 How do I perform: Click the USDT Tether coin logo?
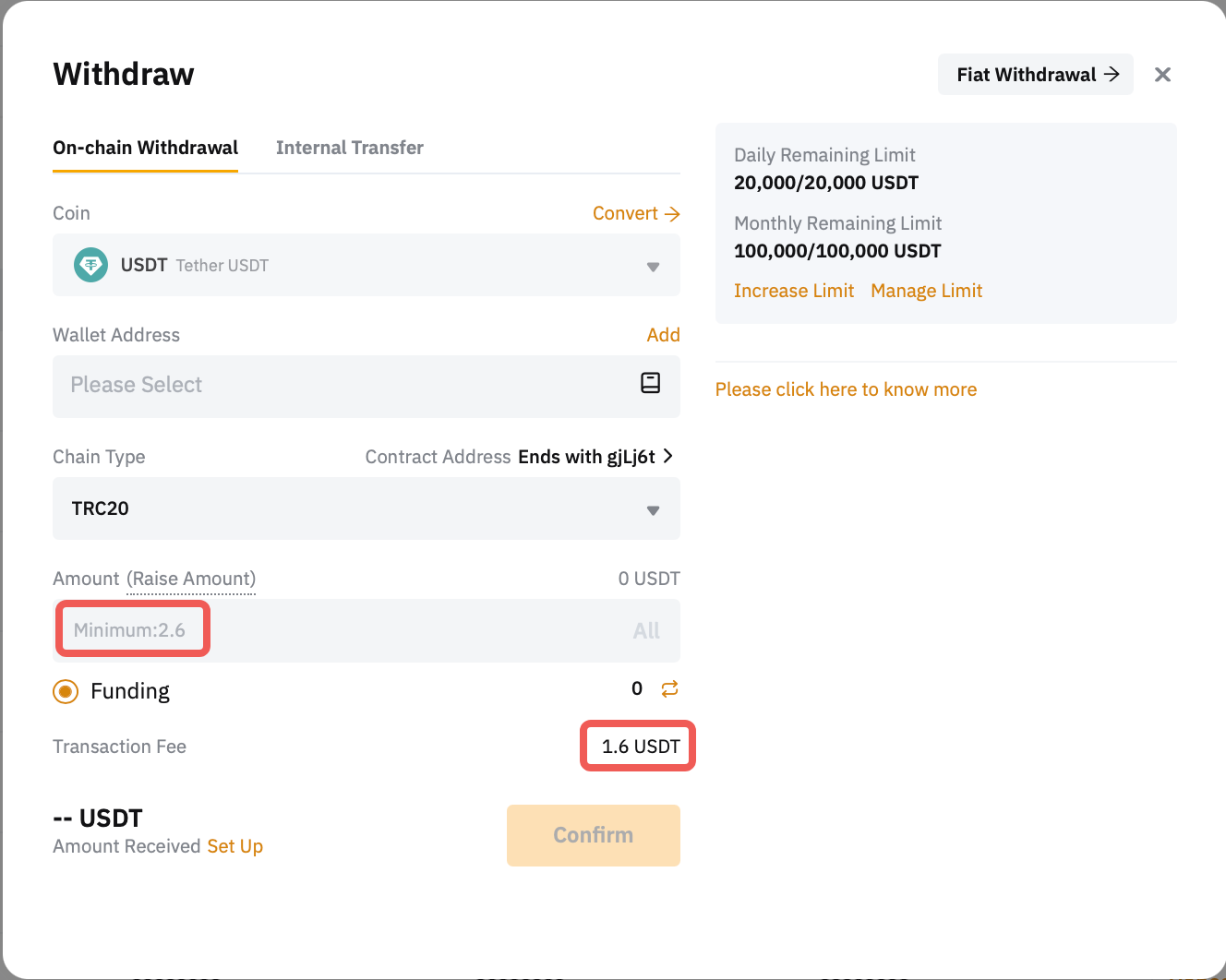click(x=90, y=265)
